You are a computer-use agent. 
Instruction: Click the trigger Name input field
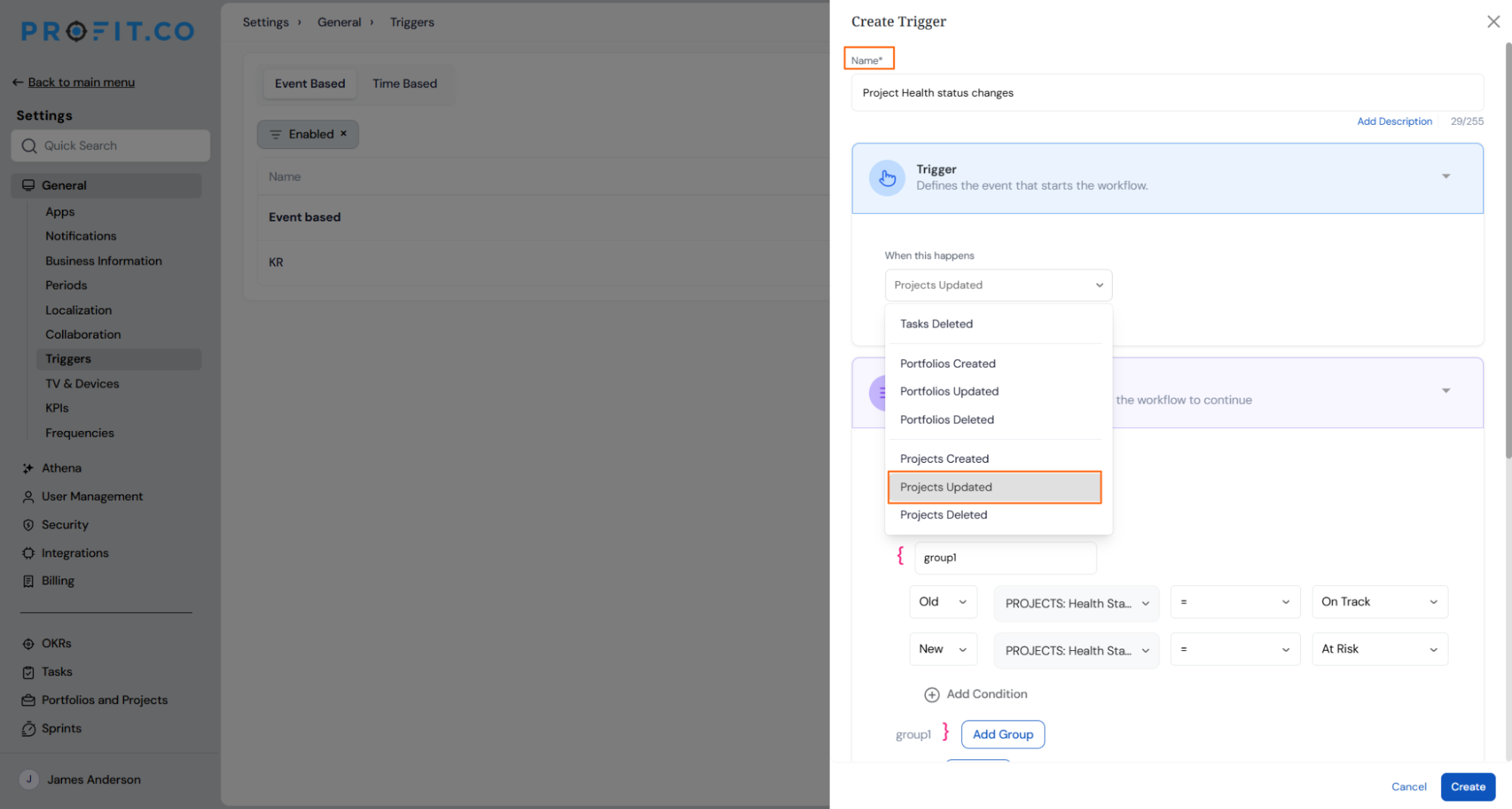click(x=1167, y=93)
